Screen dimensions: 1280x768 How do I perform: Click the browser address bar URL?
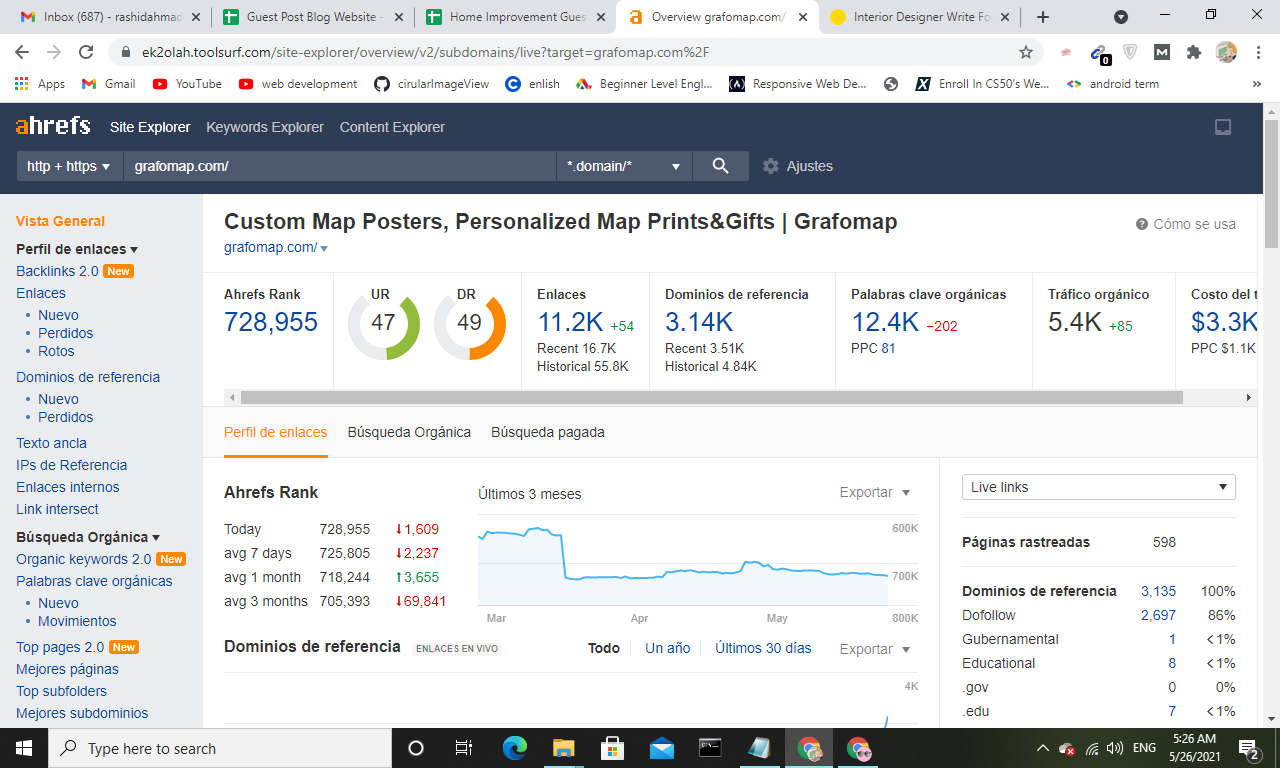426,52
